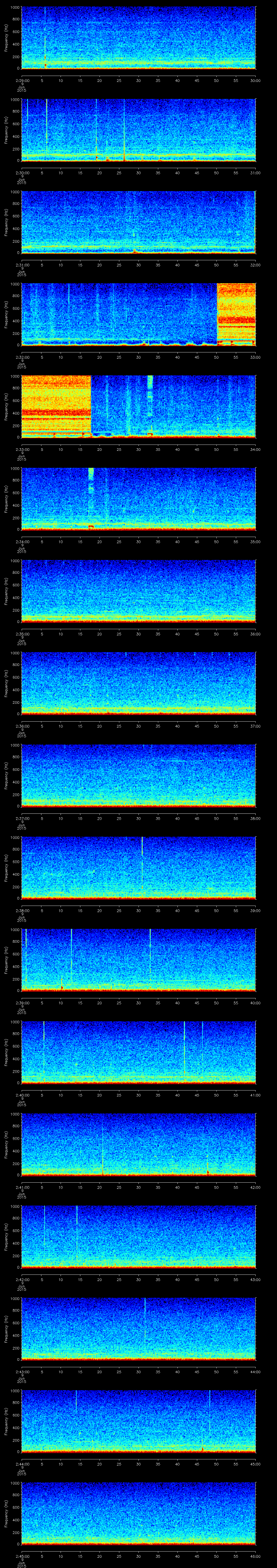Click the 2:36:00 start time label
The image size is (277, 1568).
tap(12, 726)
